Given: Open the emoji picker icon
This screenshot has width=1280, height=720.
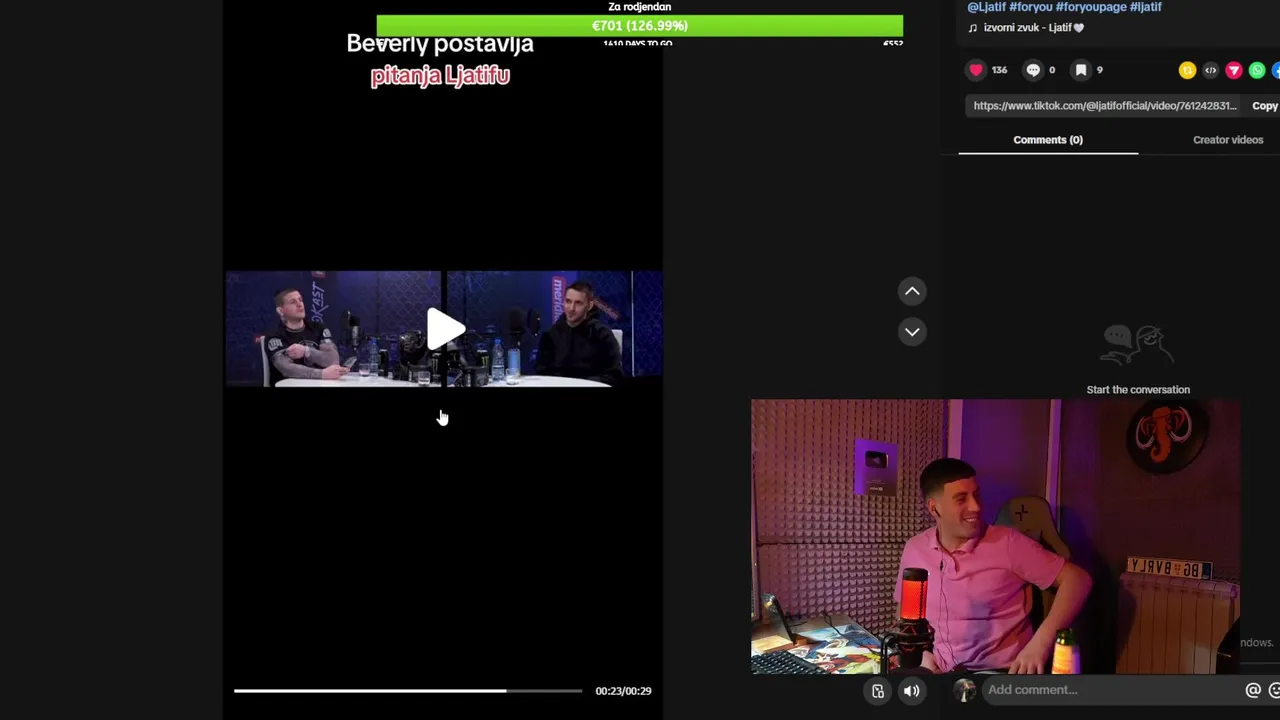Looking at the screenshot, I should (x=1275, y=690).
